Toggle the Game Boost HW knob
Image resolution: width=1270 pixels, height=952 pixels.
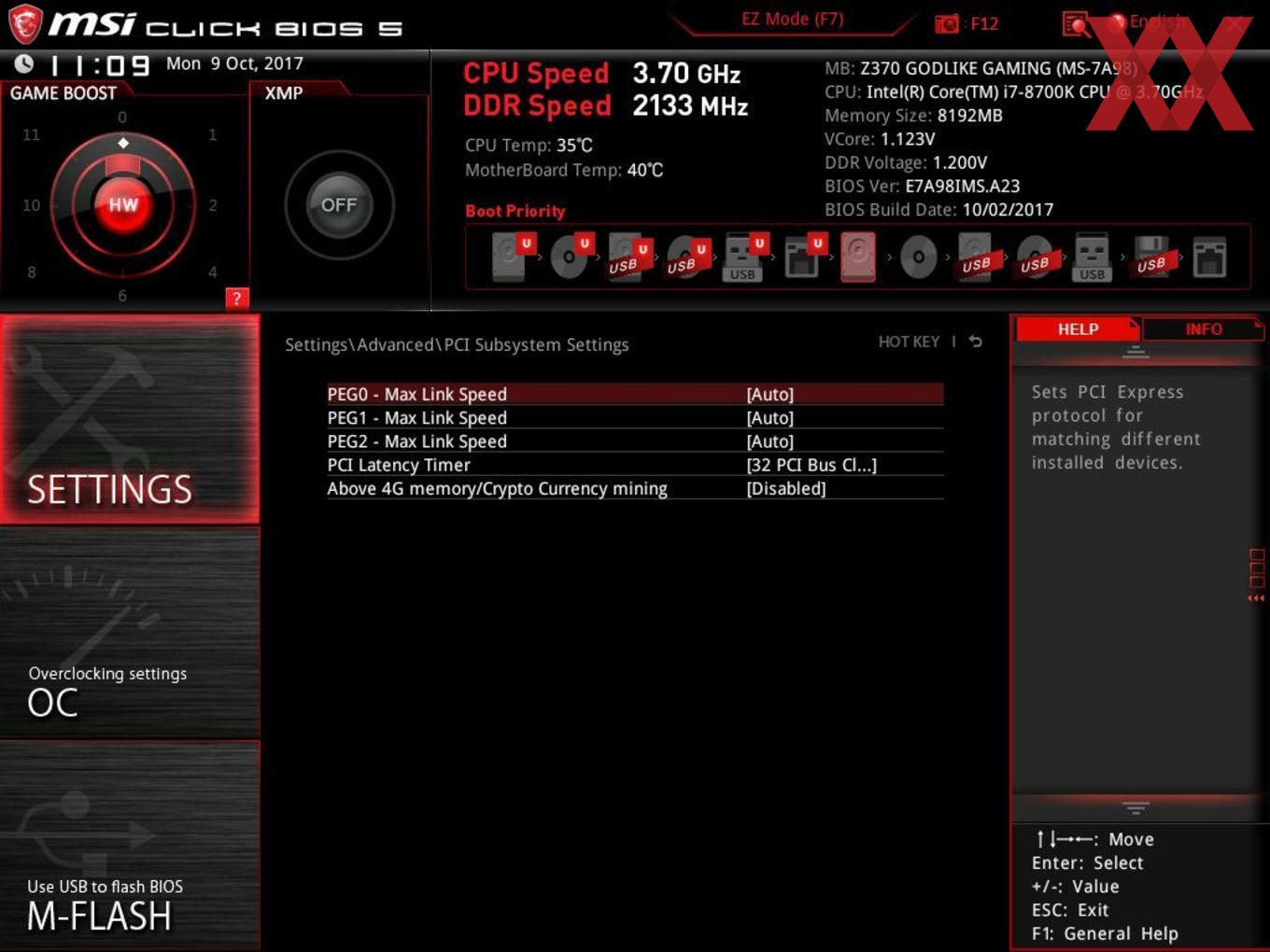(x=123, y=204)
